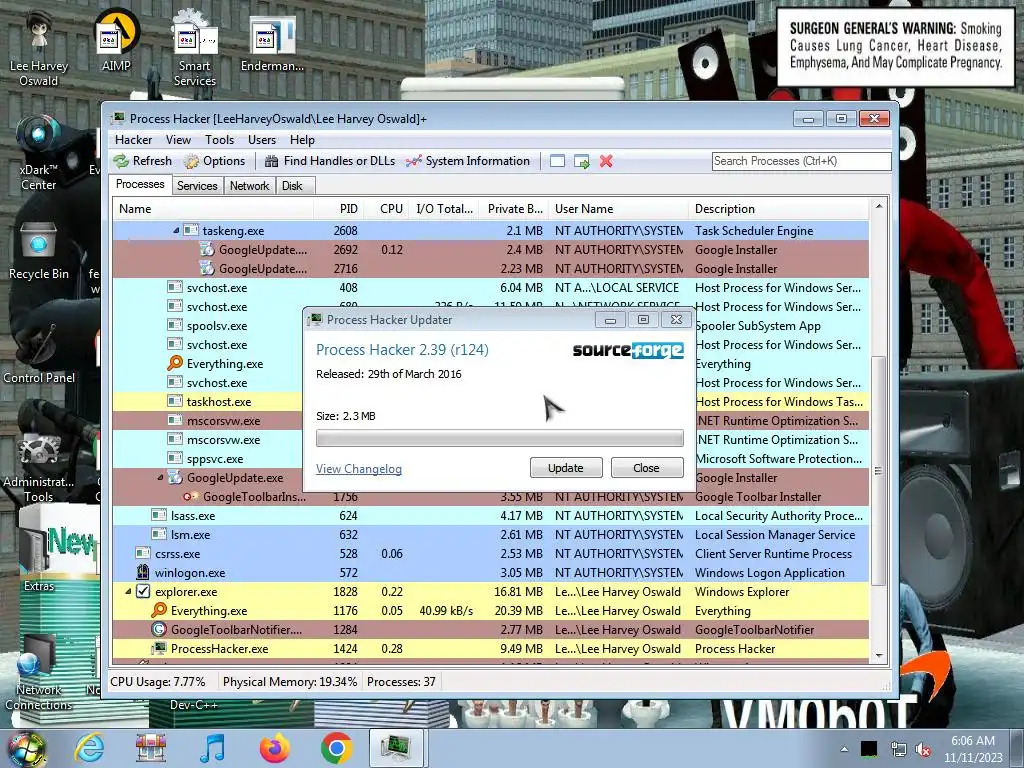Show hidden system tray icons
Screen dimensions: 1024x768
point(844,750)
